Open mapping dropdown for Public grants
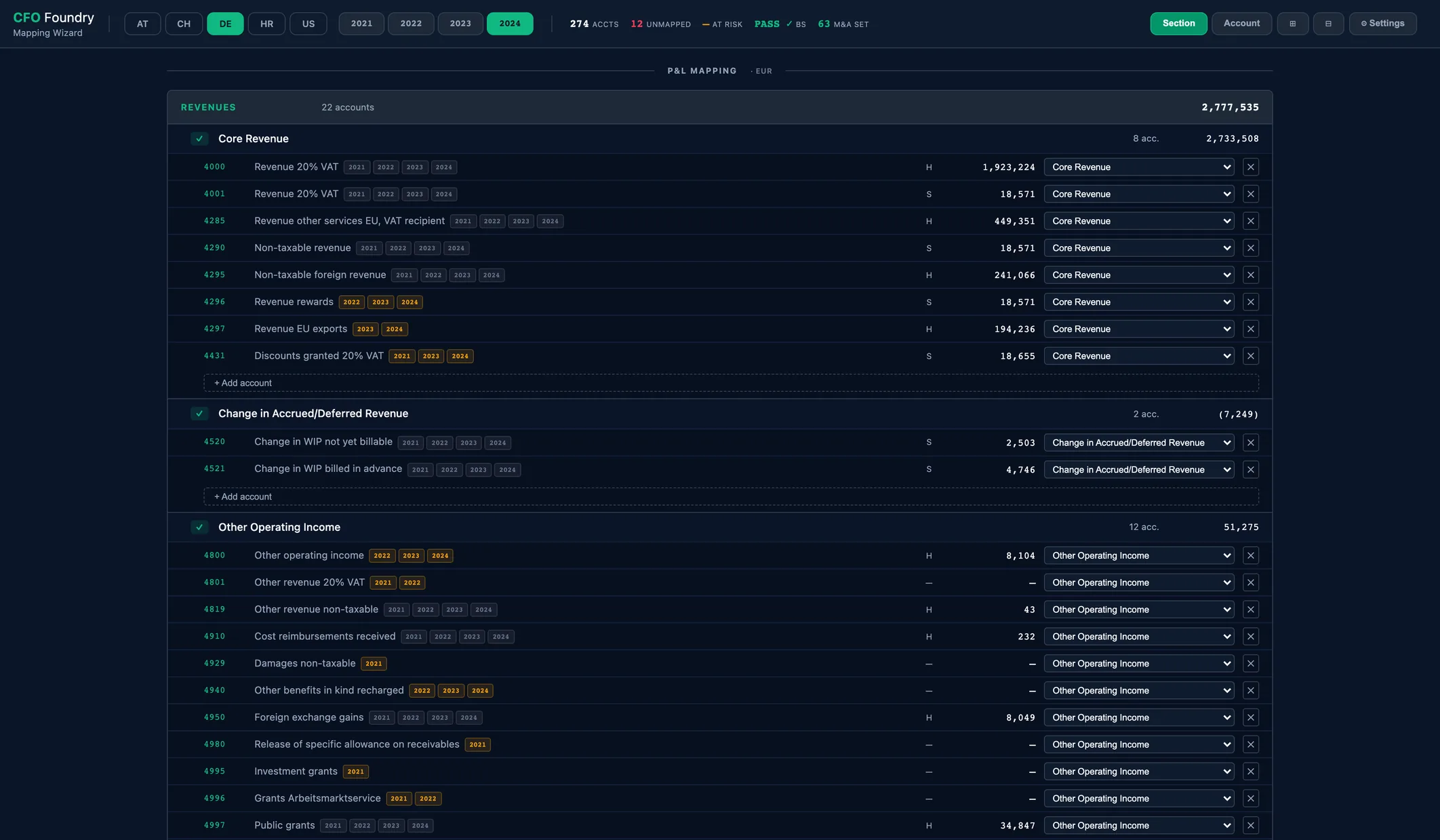1440x840 pixels. click(1139, 826)
